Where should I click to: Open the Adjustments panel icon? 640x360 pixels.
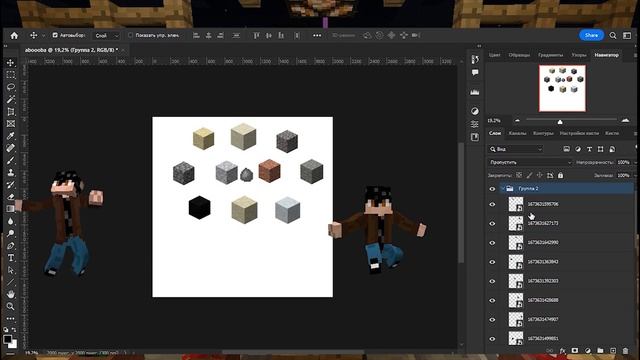click(475, 111)
